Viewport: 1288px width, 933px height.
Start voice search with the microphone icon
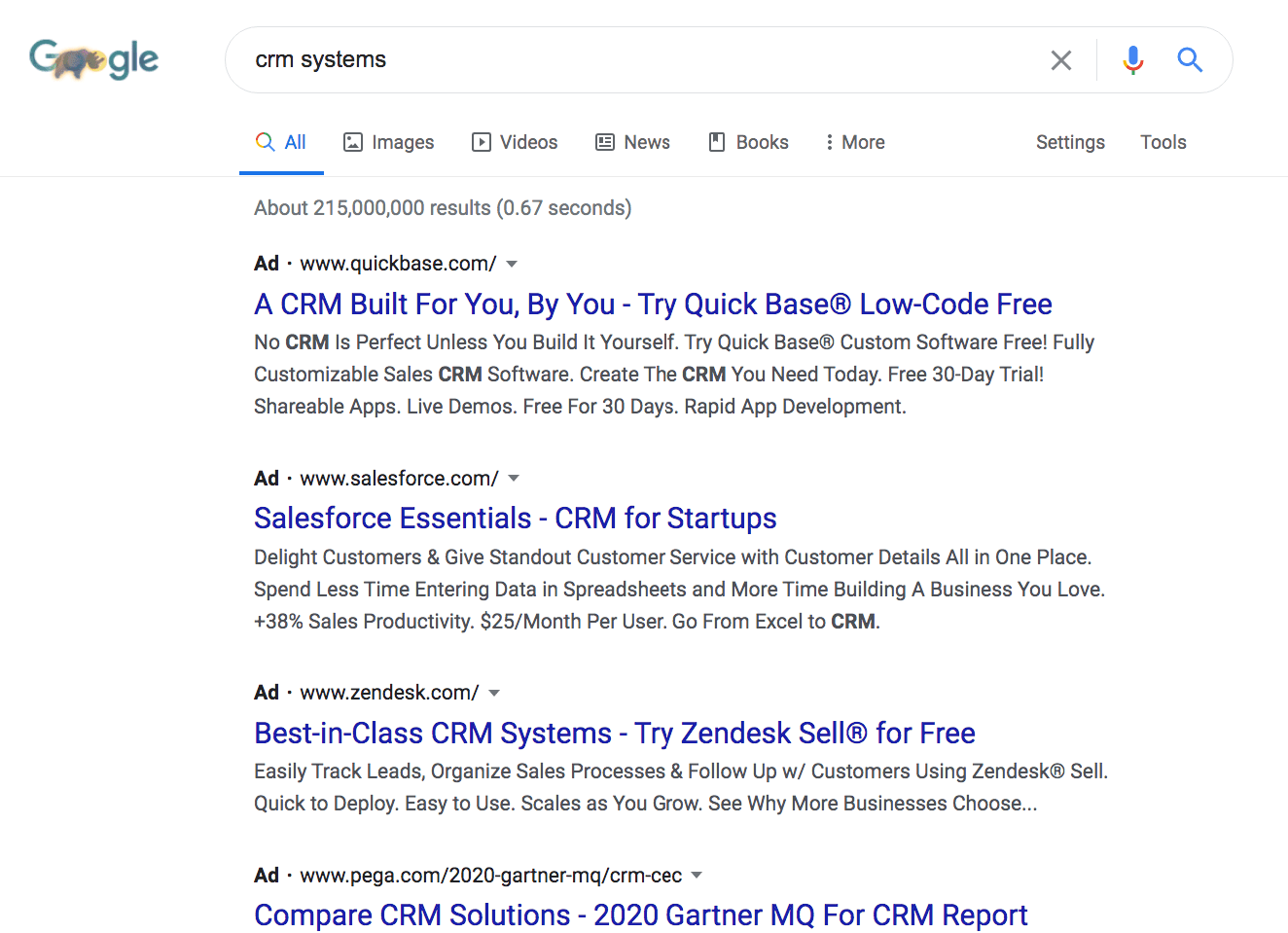point(1132,60)
